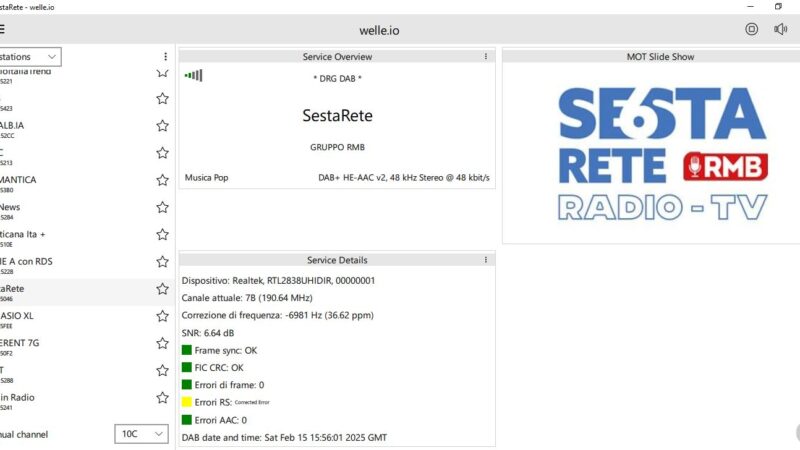Image resolution: width=800 pixels, height=450 pixels.
Task: Favorite the ERENT 7G station
Action: click(162, 343)
